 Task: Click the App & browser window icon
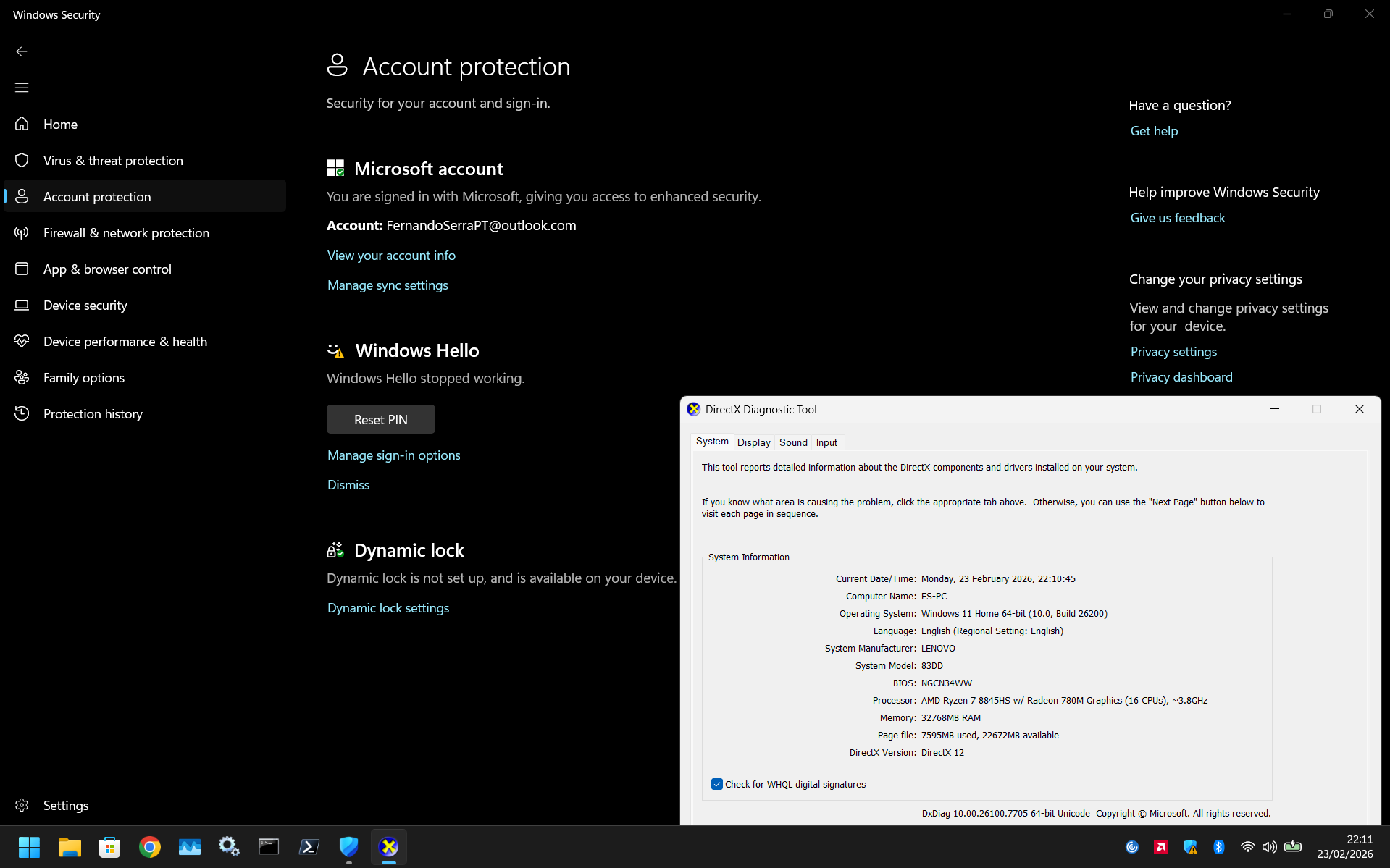(22, 269)
